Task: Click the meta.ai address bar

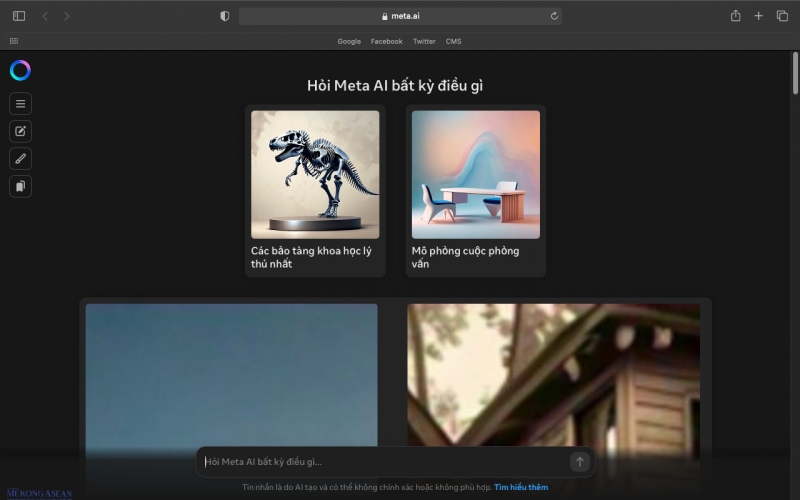Action: click(400, 16)
